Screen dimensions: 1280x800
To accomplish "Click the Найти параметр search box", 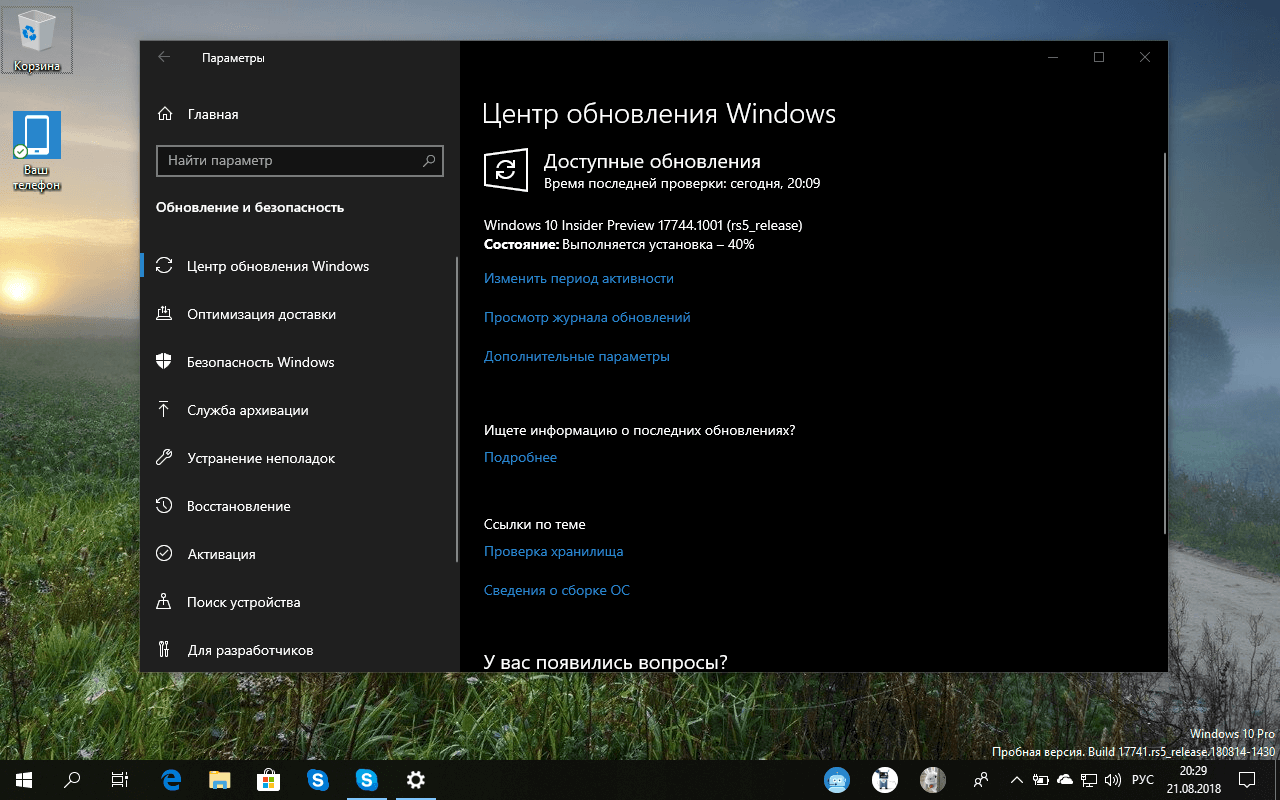I will (x=299, y=161).
